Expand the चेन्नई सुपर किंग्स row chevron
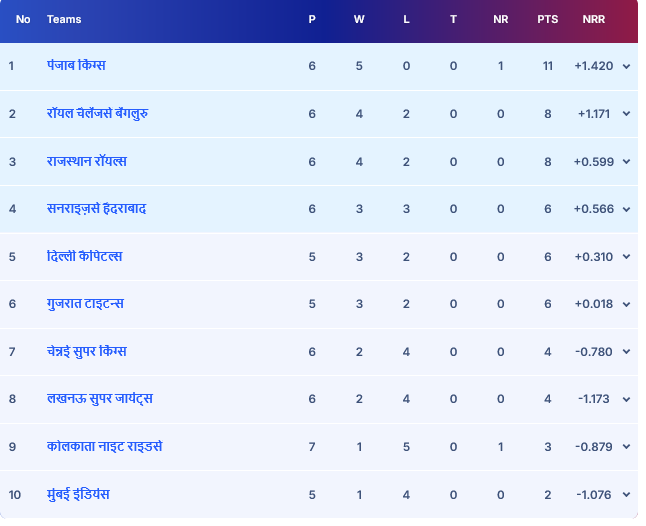Image resolution: width=646 pixels, height=526 pixels. tap(626, 352)
